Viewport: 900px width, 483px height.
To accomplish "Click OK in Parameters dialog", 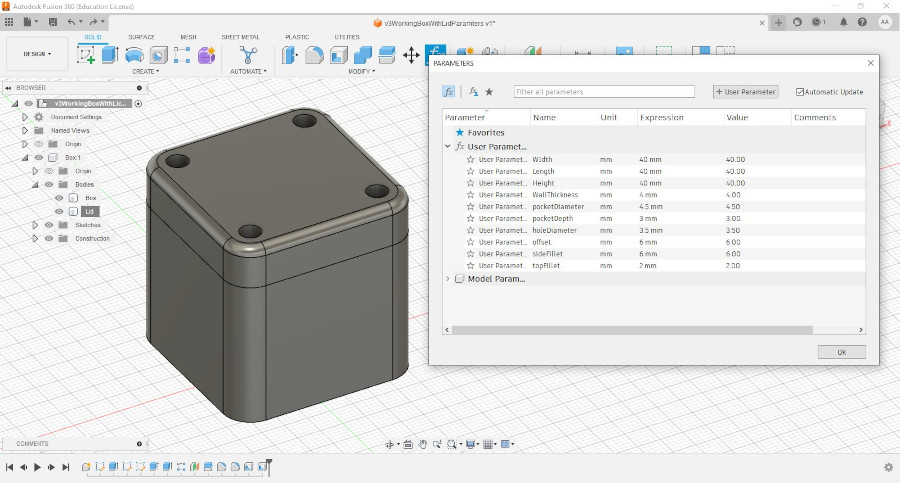I will (x=841, y=352).
